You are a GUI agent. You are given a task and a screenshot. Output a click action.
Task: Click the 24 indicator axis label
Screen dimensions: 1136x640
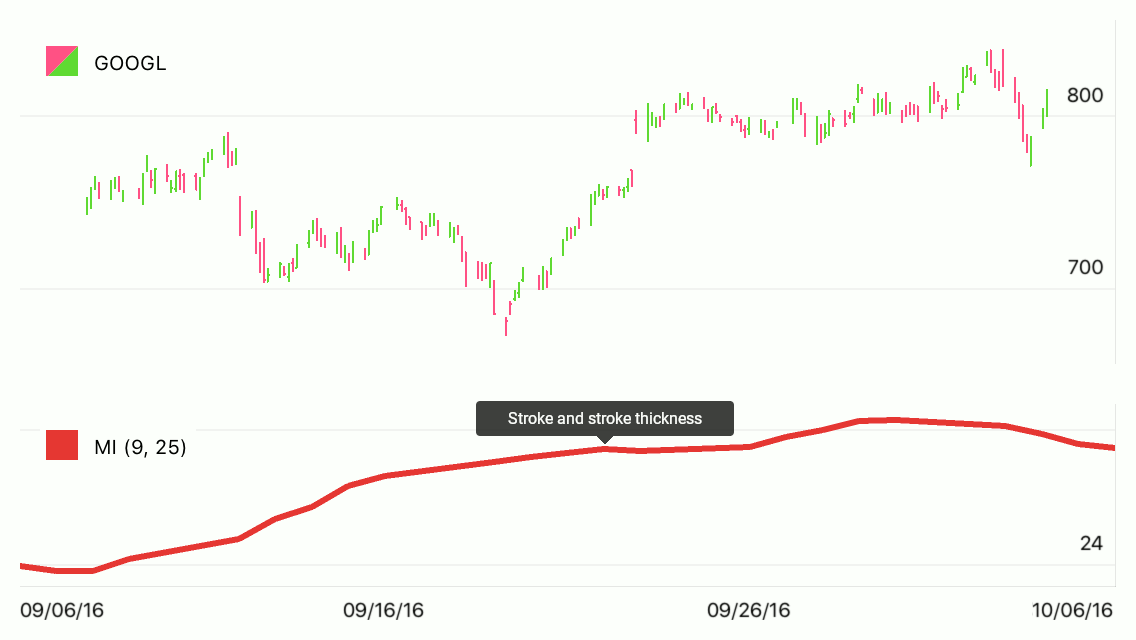tap(1091, 544)
